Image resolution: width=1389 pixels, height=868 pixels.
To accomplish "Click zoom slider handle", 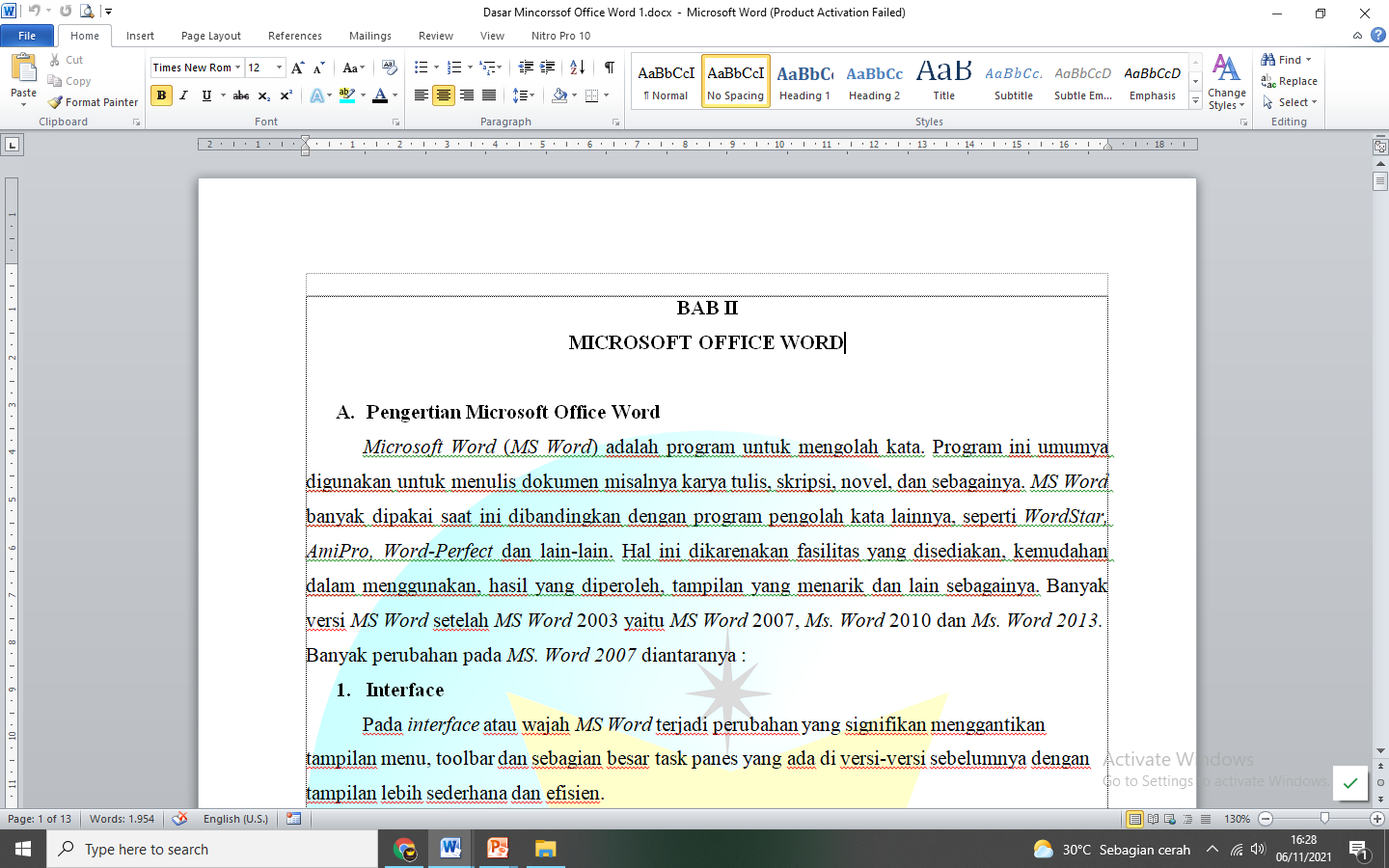I will click(x=1324, y=819).
